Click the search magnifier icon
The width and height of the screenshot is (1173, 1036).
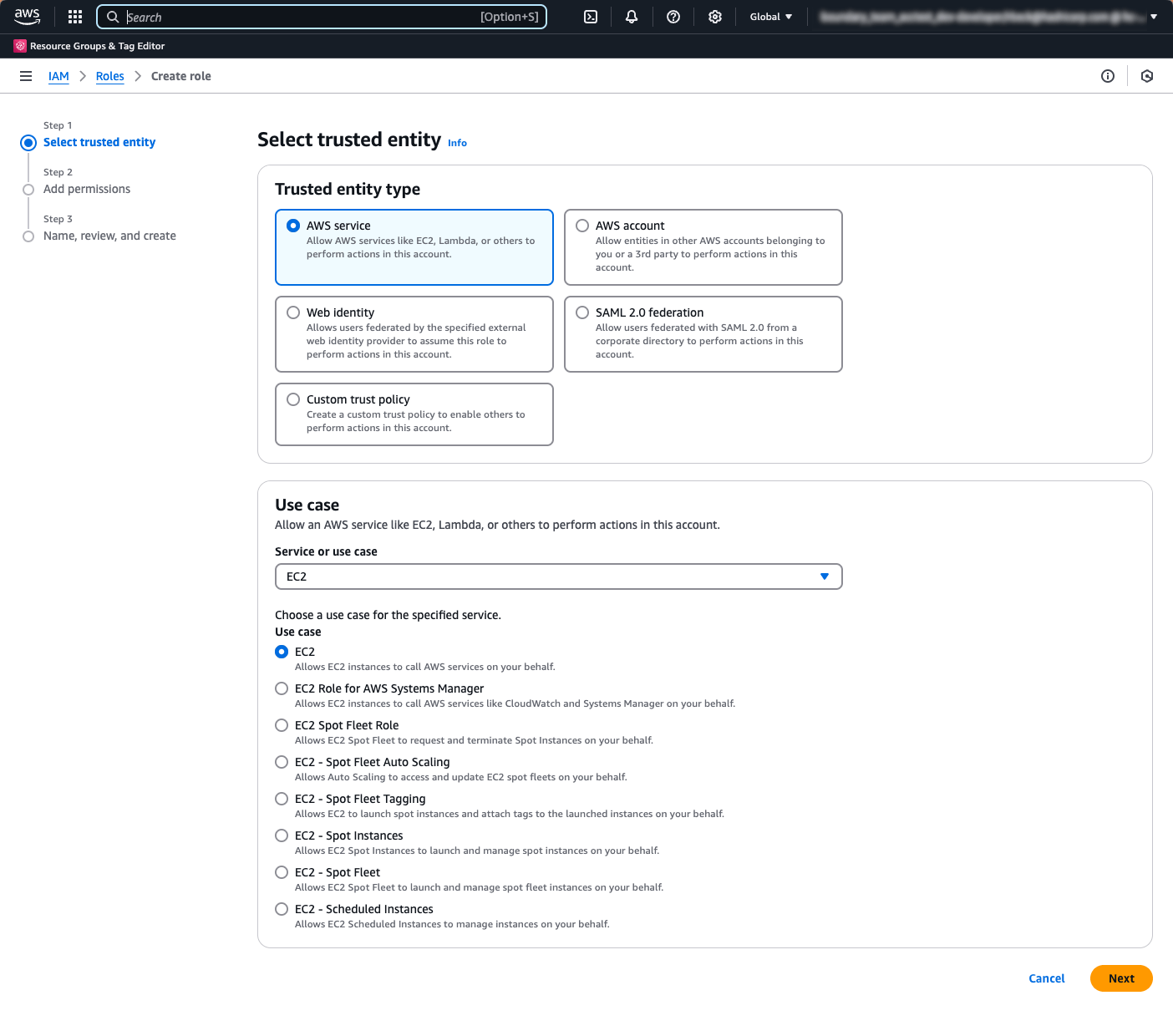click(113, 17)
